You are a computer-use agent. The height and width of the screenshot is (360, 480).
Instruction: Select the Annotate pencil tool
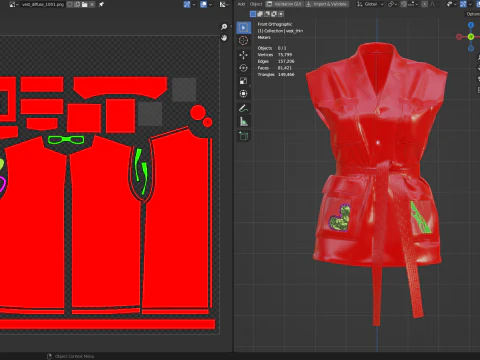tap(244, 109)
